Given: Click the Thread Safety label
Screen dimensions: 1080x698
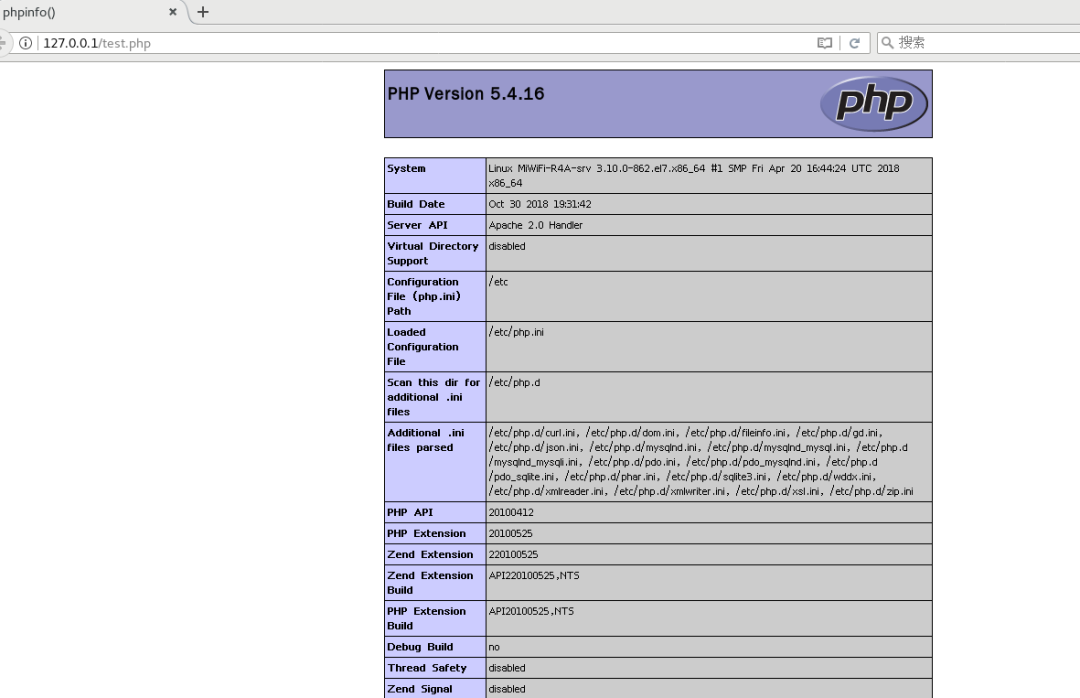Looking at the screenshot, I should point(427,668).
